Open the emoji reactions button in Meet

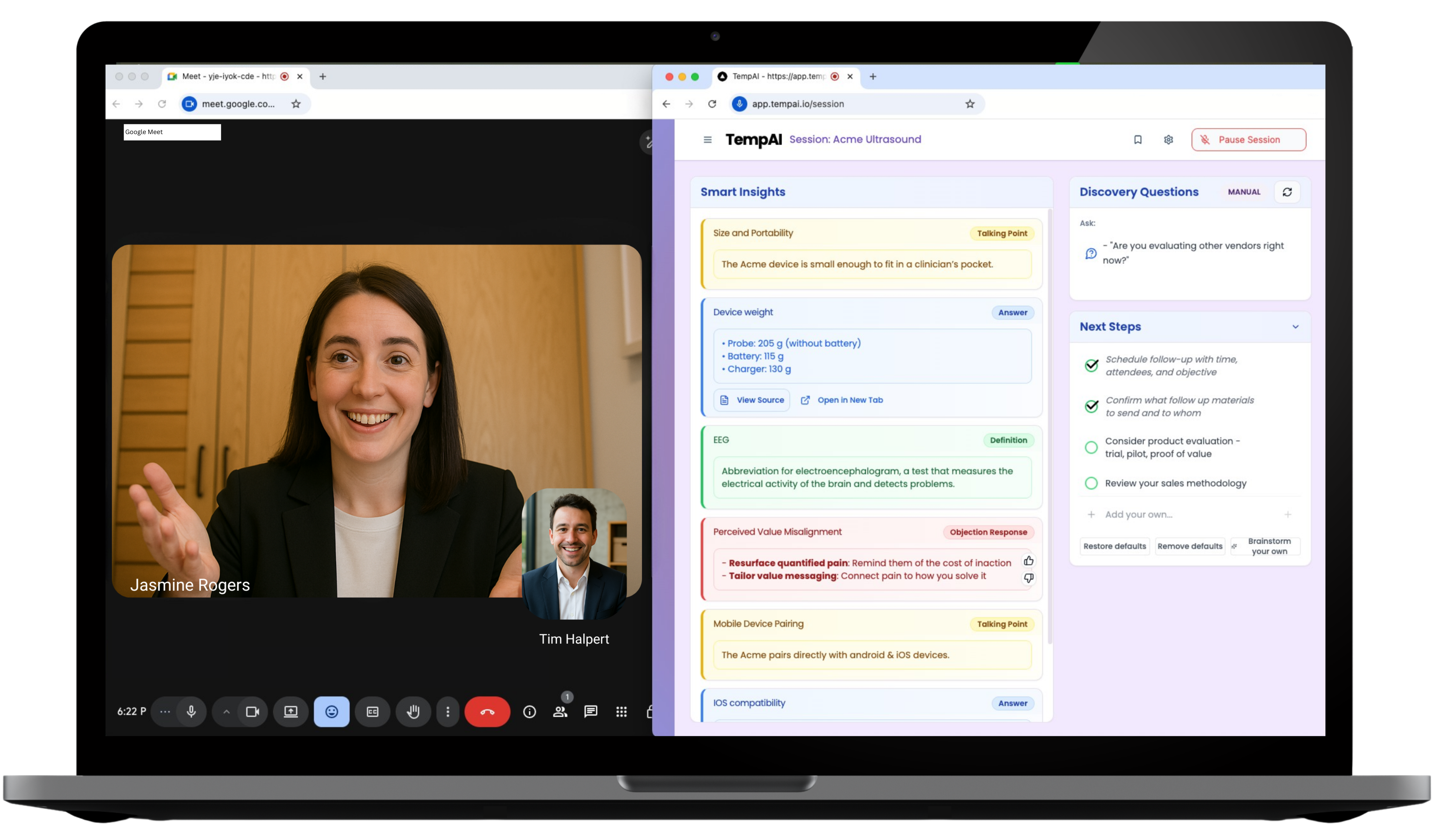pyautogui.click(x=331, y=711)
